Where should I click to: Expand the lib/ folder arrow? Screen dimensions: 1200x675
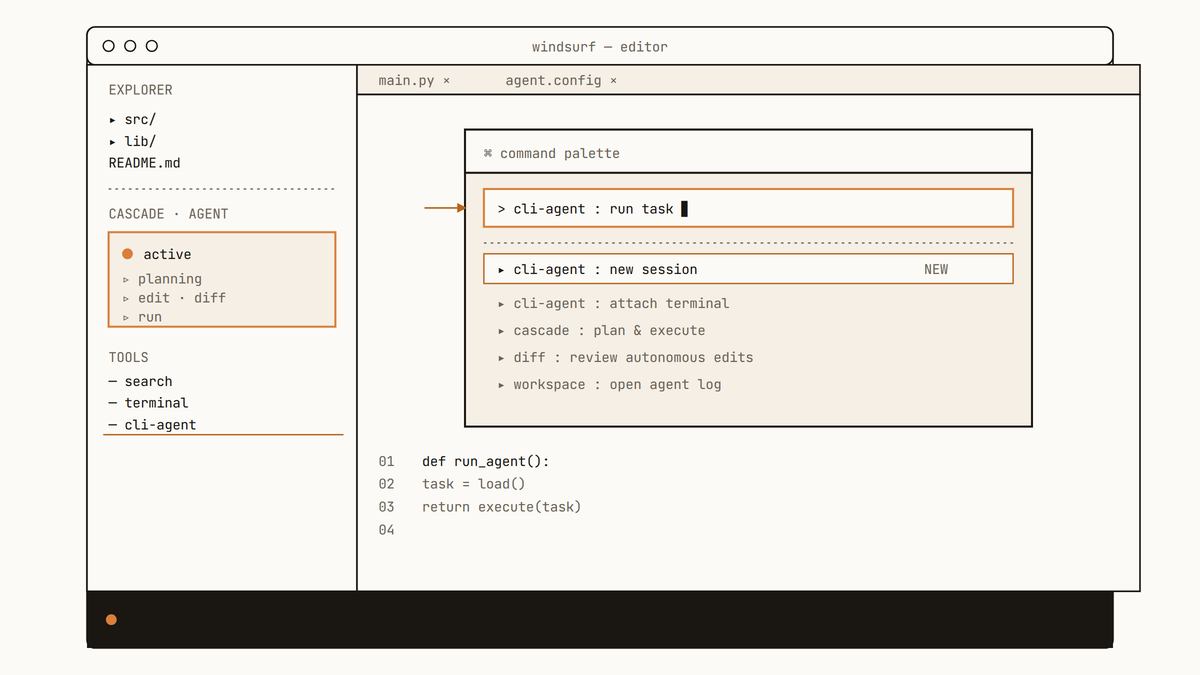coord(113,142)
